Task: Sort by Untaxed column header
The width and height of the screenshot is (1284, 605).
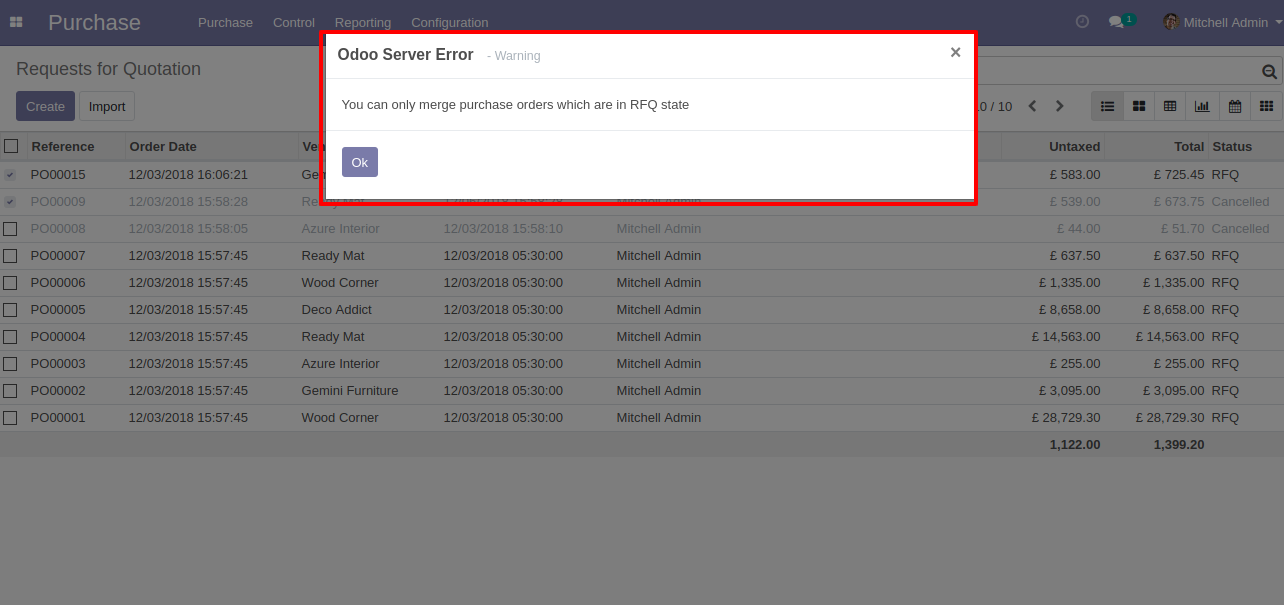Action: point(1074,146)
